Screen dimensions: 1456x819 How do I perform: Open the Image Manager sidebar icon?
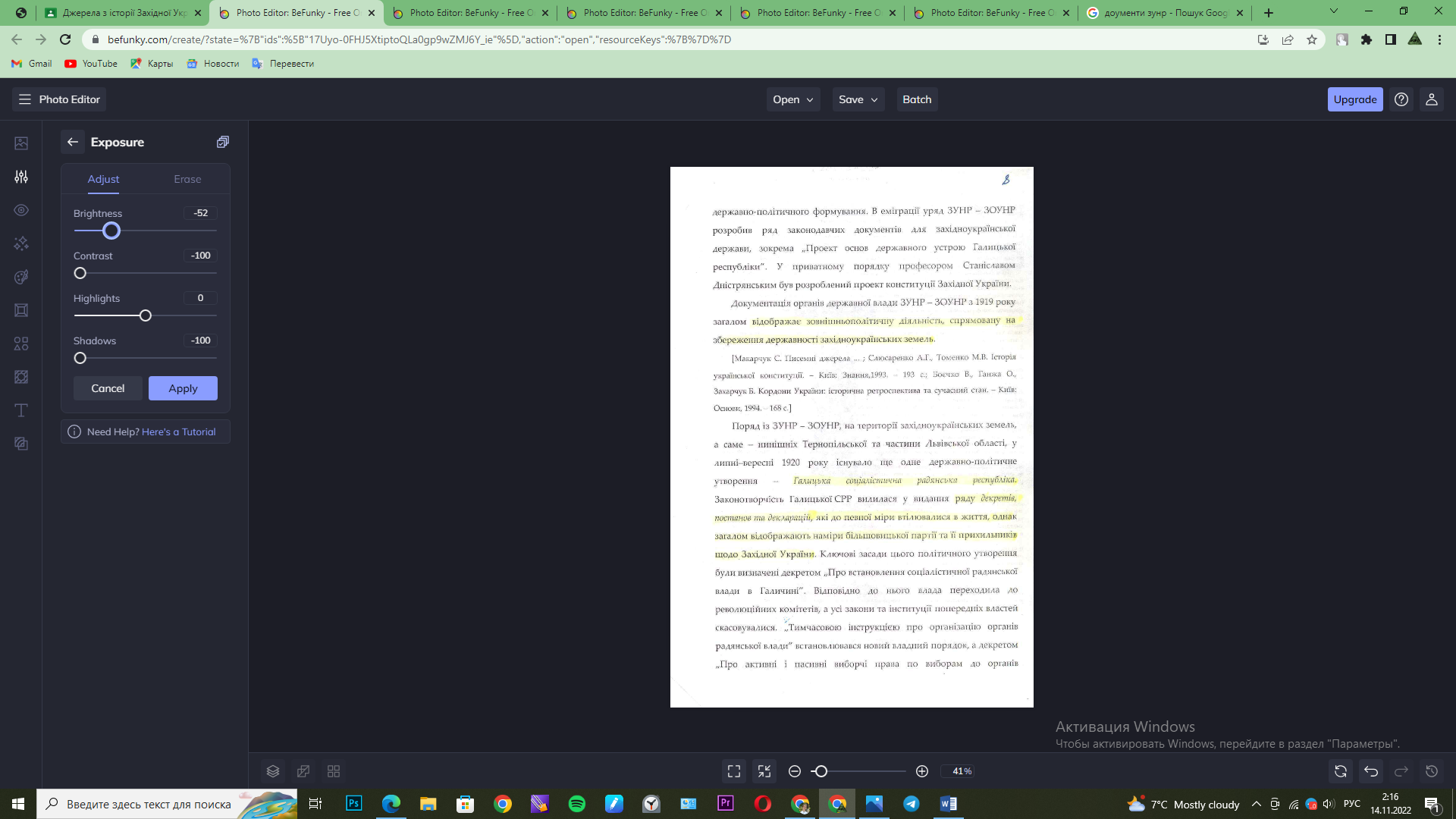[21, 143]
